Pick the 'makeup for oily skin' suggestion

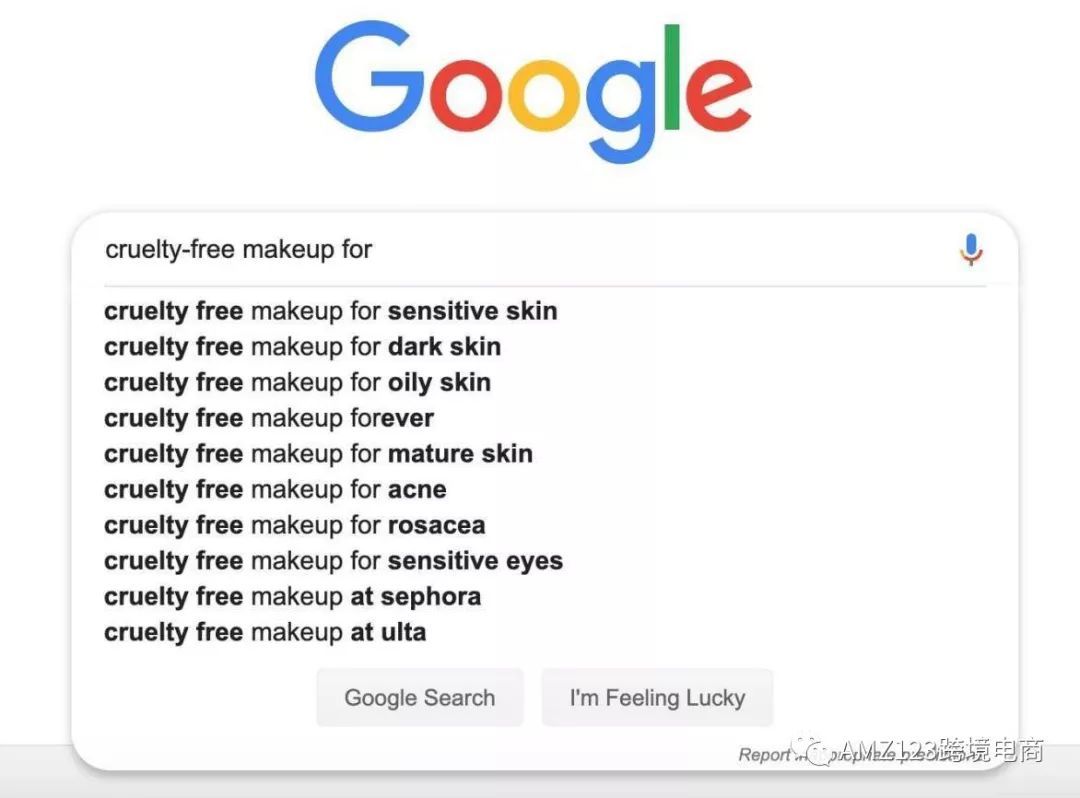point(297,383)
